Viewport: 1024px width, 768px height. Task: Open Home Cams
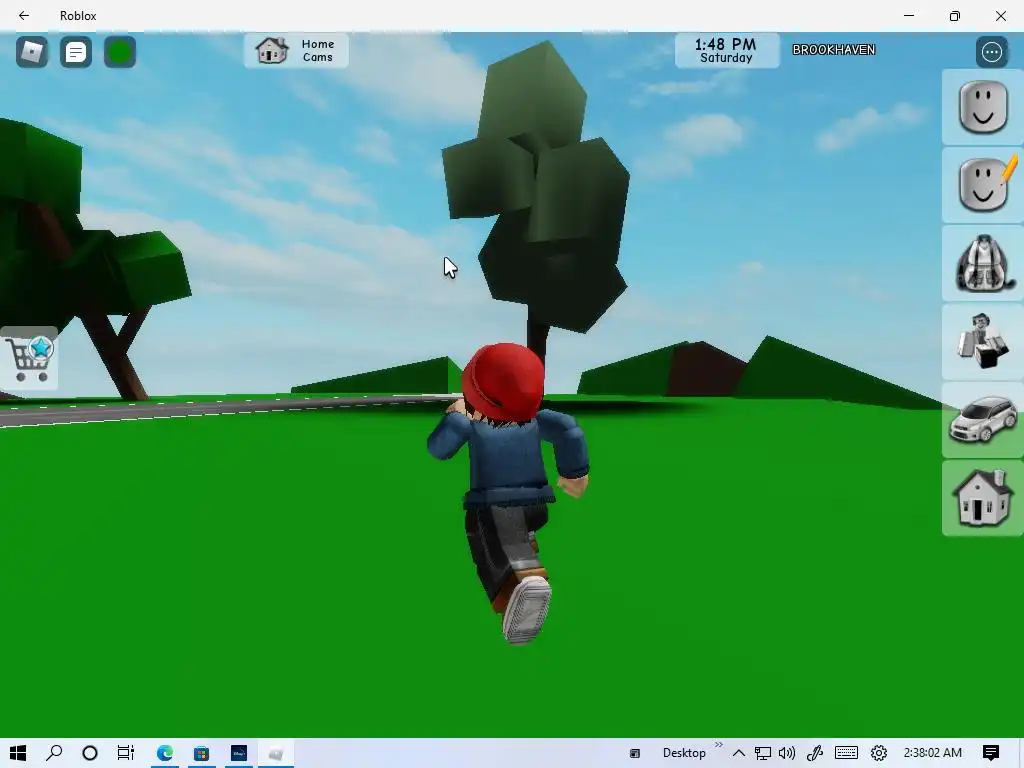pos(296,50)
